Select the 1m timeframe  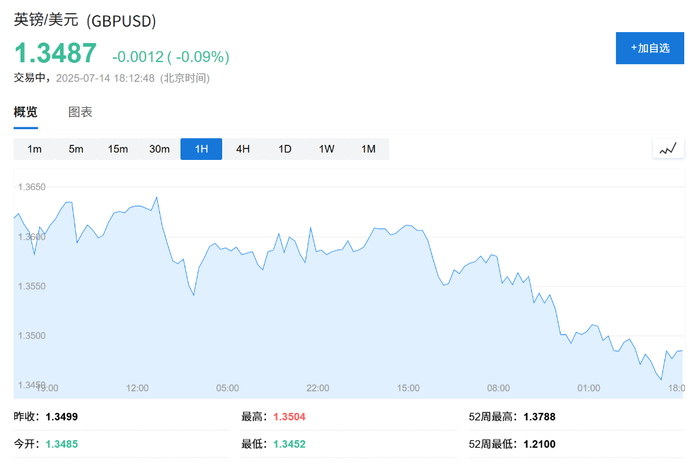coord(34,149)
